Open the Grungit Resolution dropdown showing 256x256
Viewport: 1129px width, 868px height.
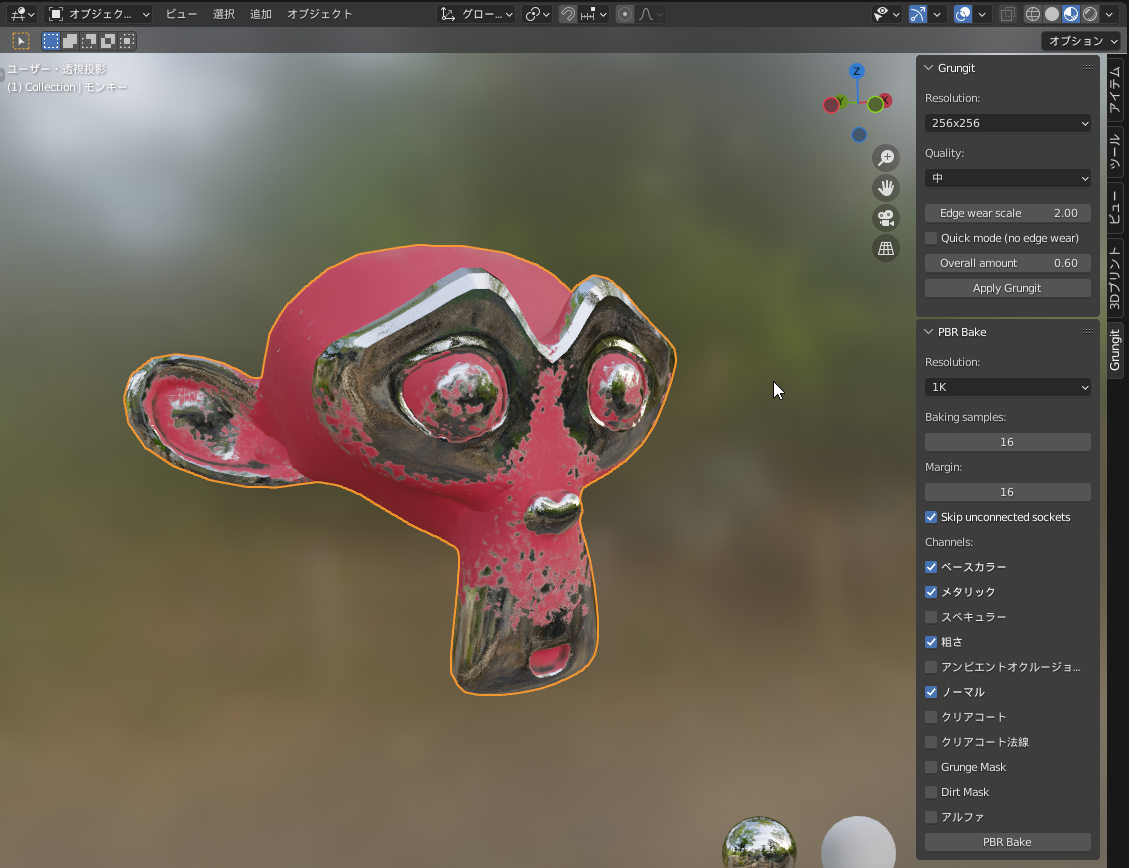[x=1007, y=122]
